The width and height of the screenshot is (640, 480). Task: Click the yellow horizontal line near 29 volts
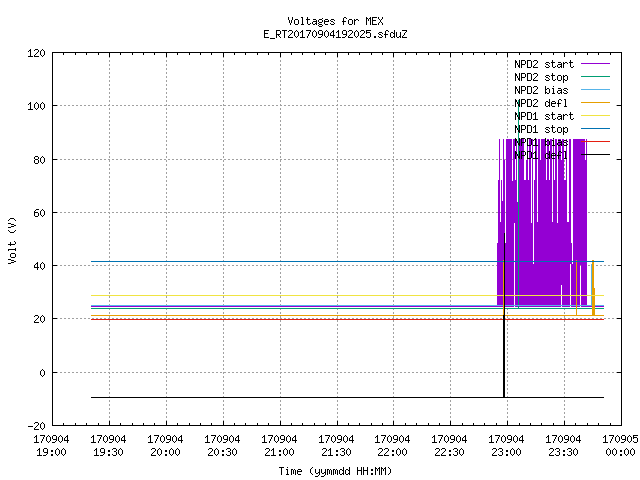347,295
